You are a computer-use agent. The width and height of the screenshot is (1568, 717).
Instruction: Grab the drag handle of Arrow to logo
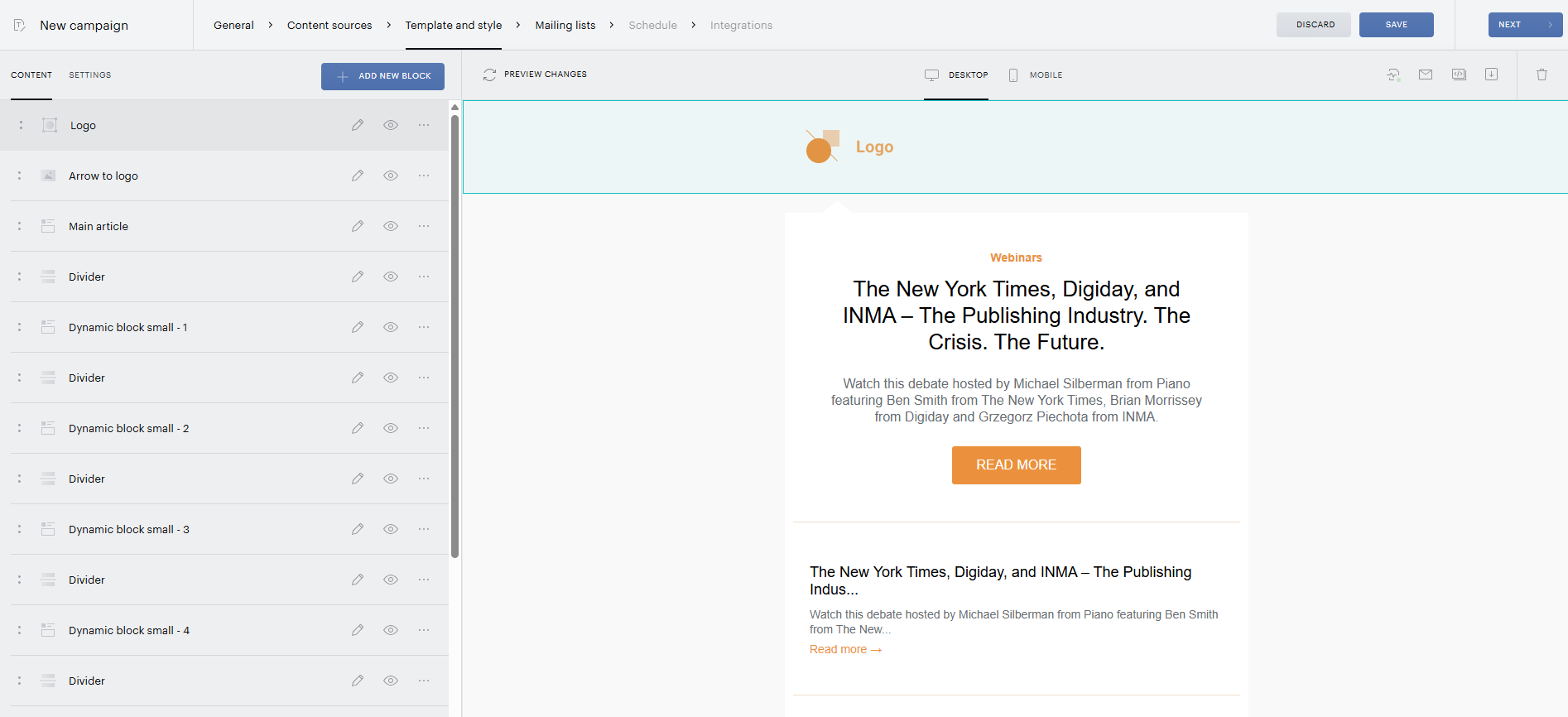pos(20,176)
